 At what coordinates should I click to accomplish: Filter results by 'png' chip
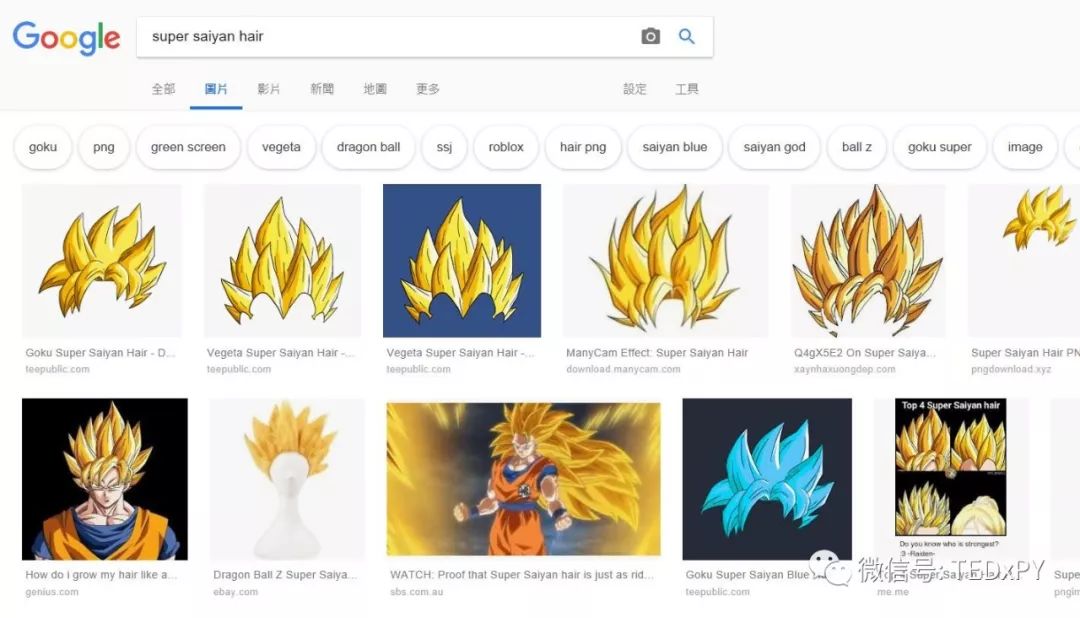click(103, 147)
